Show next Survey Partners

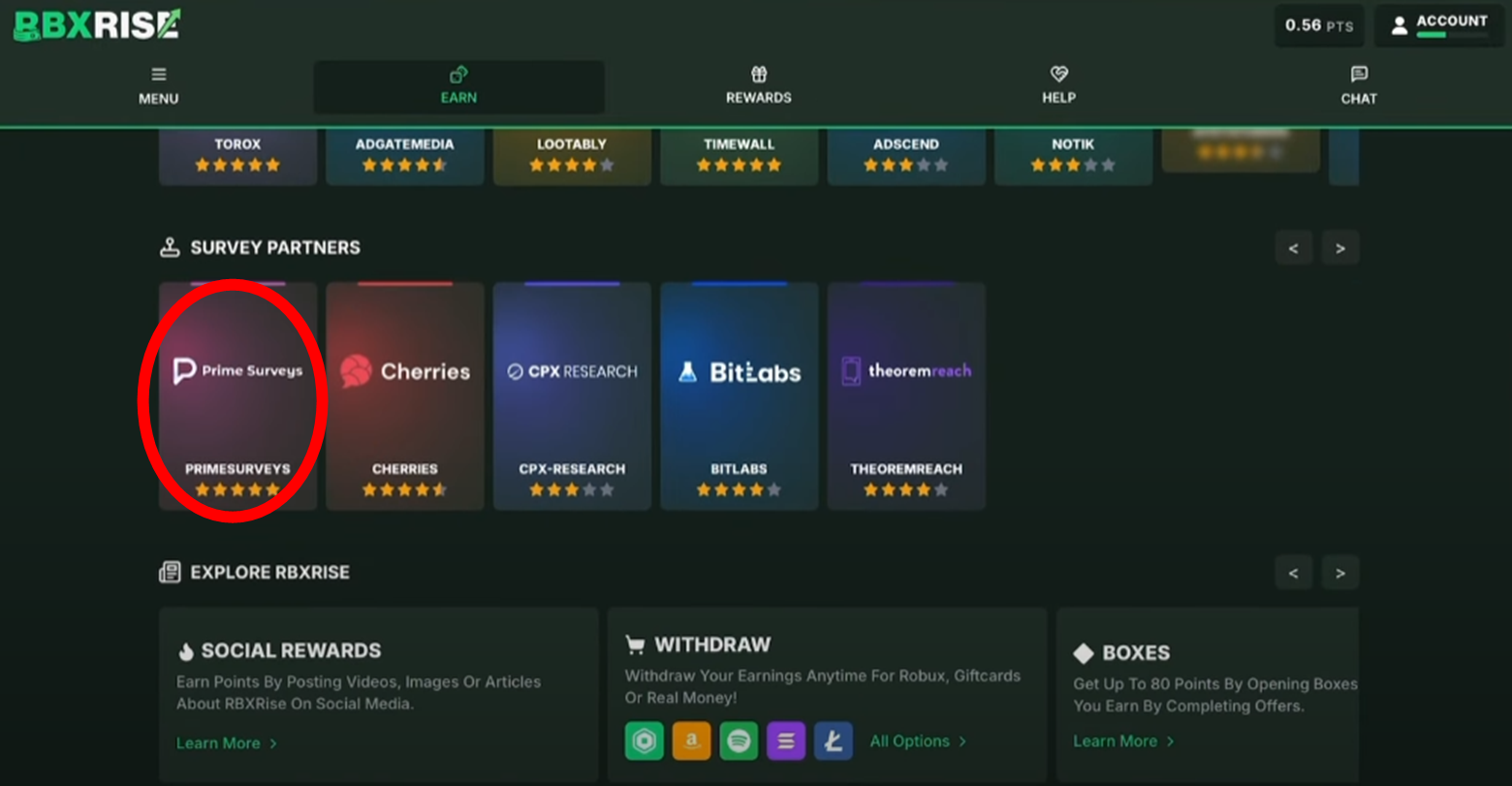pyautogui.click(x=1340, y=248)
